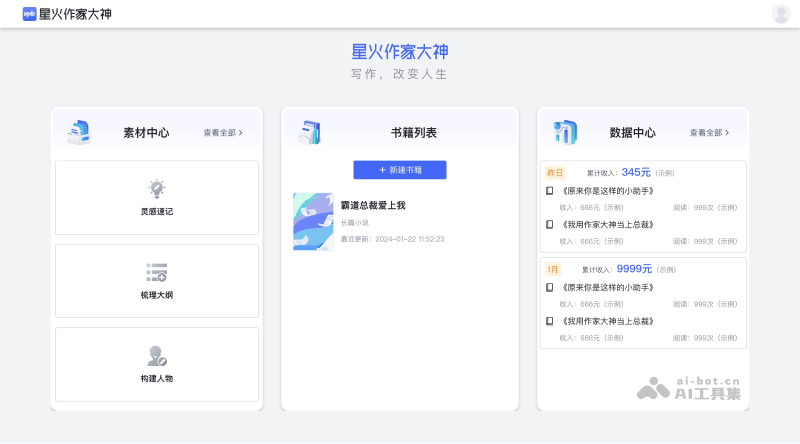This screenshot has width=800, height=444.
Task: Expand 查看全部 in the 数据中心 panel
Action: (709, 132)
